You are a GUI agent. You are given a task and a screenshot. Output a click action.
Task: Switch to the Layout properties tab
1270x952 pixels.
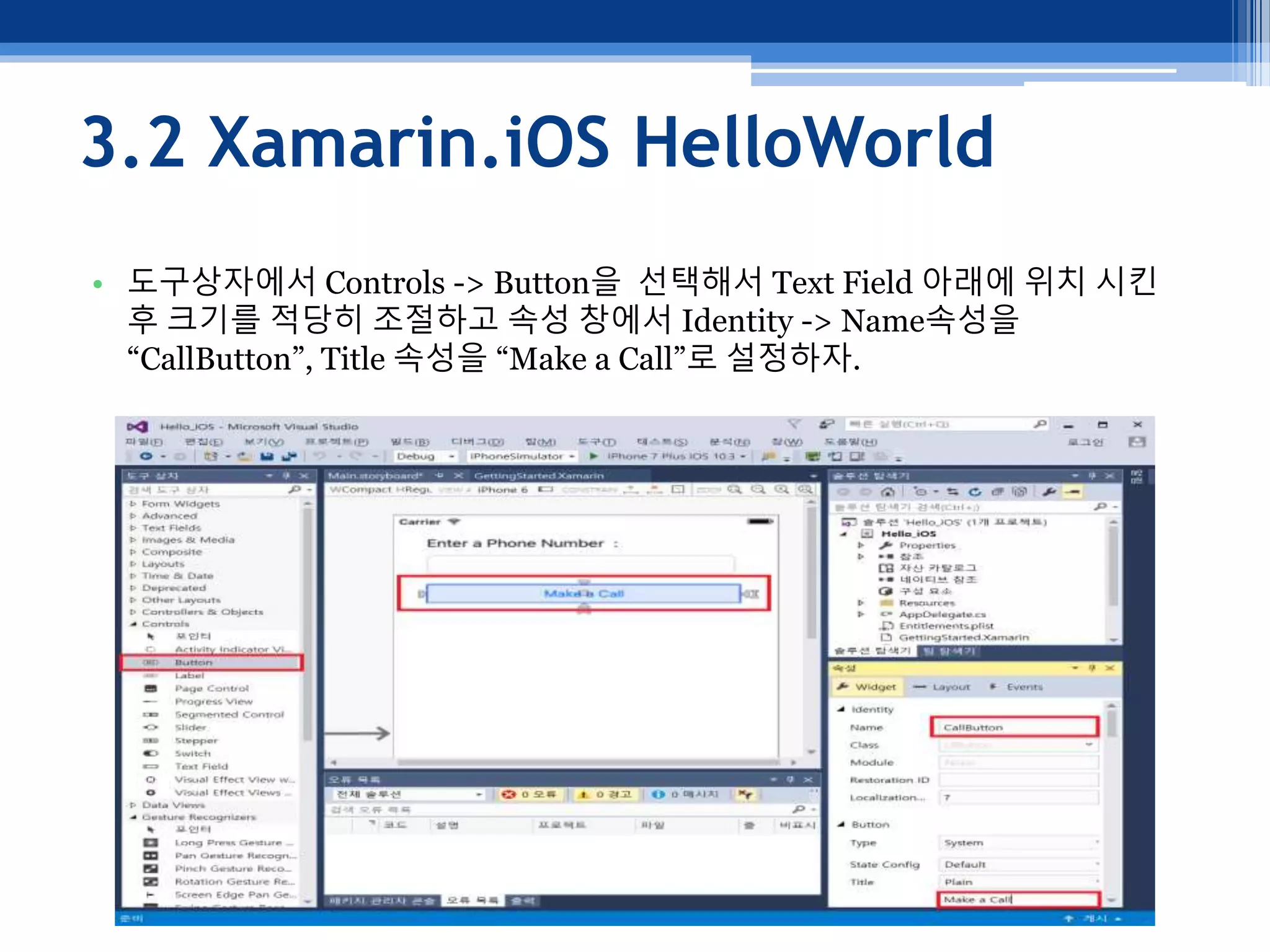[x=941, y=687]
